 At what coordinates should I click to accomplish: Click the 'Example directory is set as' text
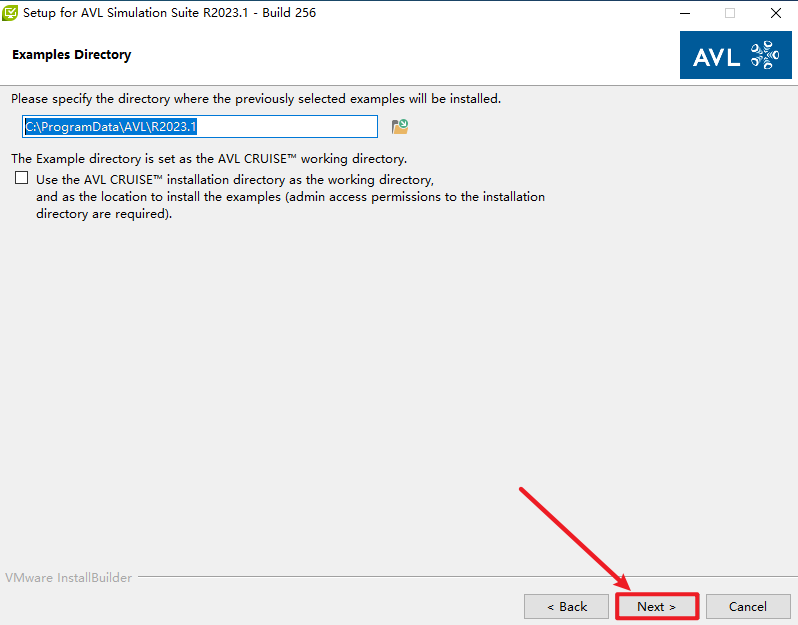point(209,158)
